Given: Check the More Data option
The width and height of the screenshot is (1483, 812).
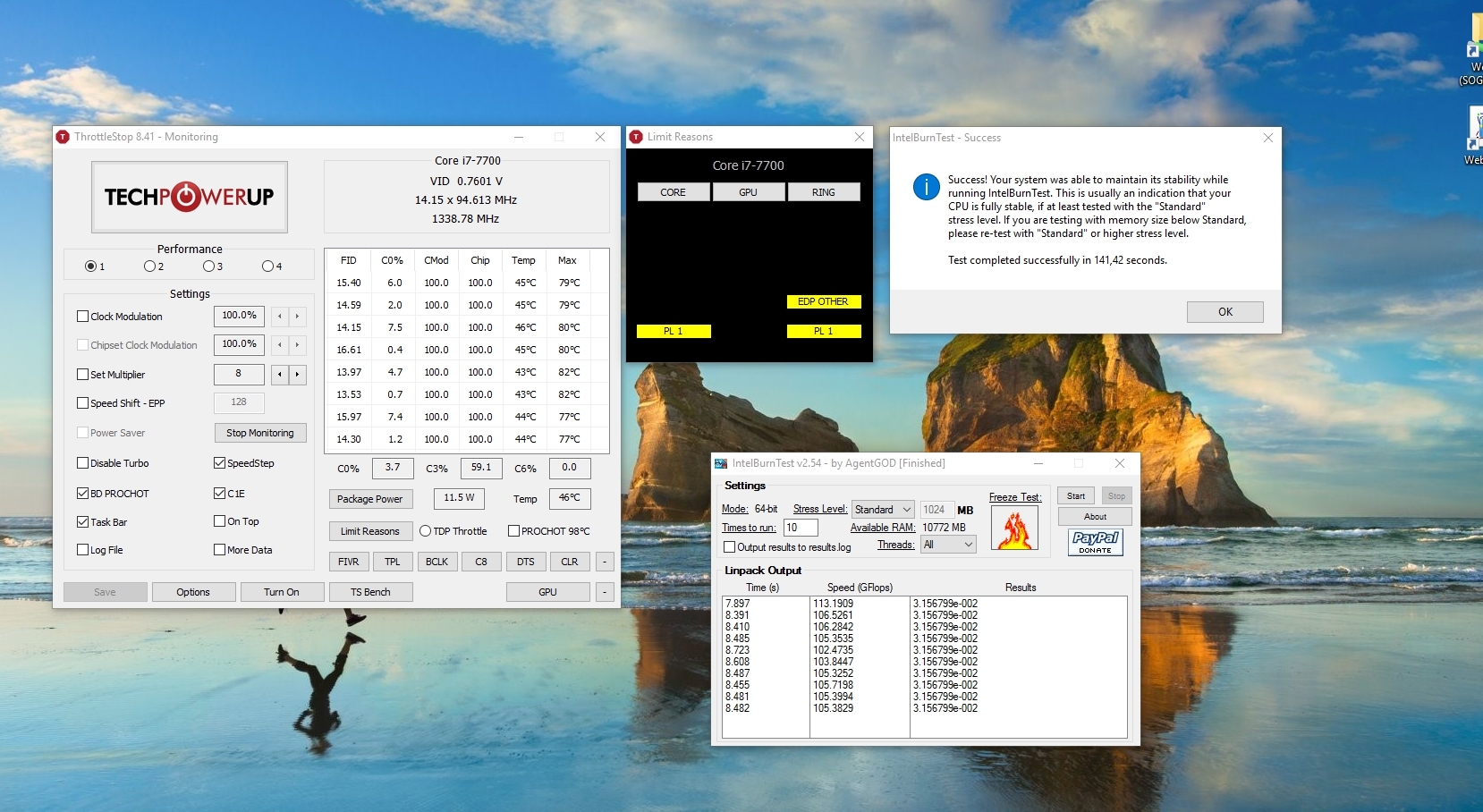Looking at the screenshot, I should (220, 550).
